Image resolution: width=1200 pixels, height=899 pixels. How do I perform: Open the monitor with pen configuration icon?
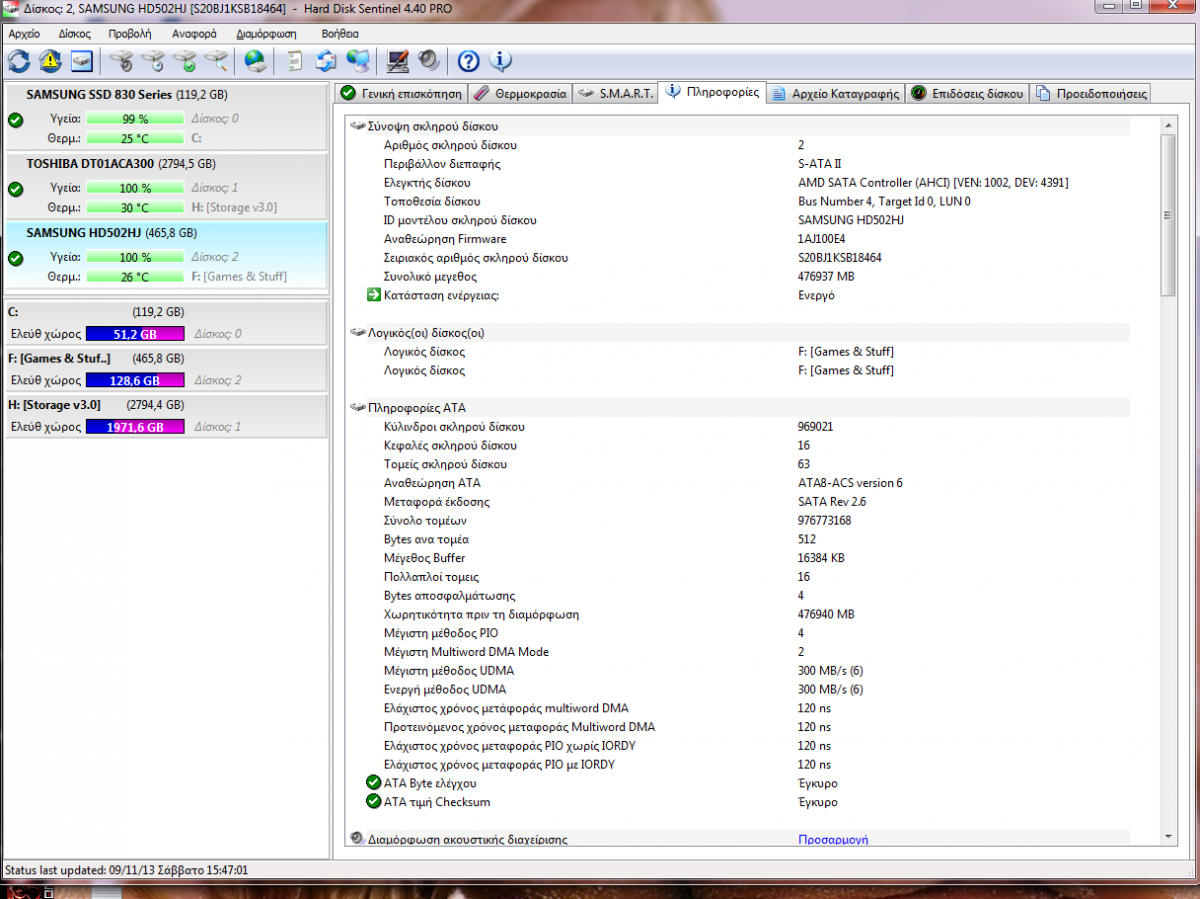click(x=398, y=61)
